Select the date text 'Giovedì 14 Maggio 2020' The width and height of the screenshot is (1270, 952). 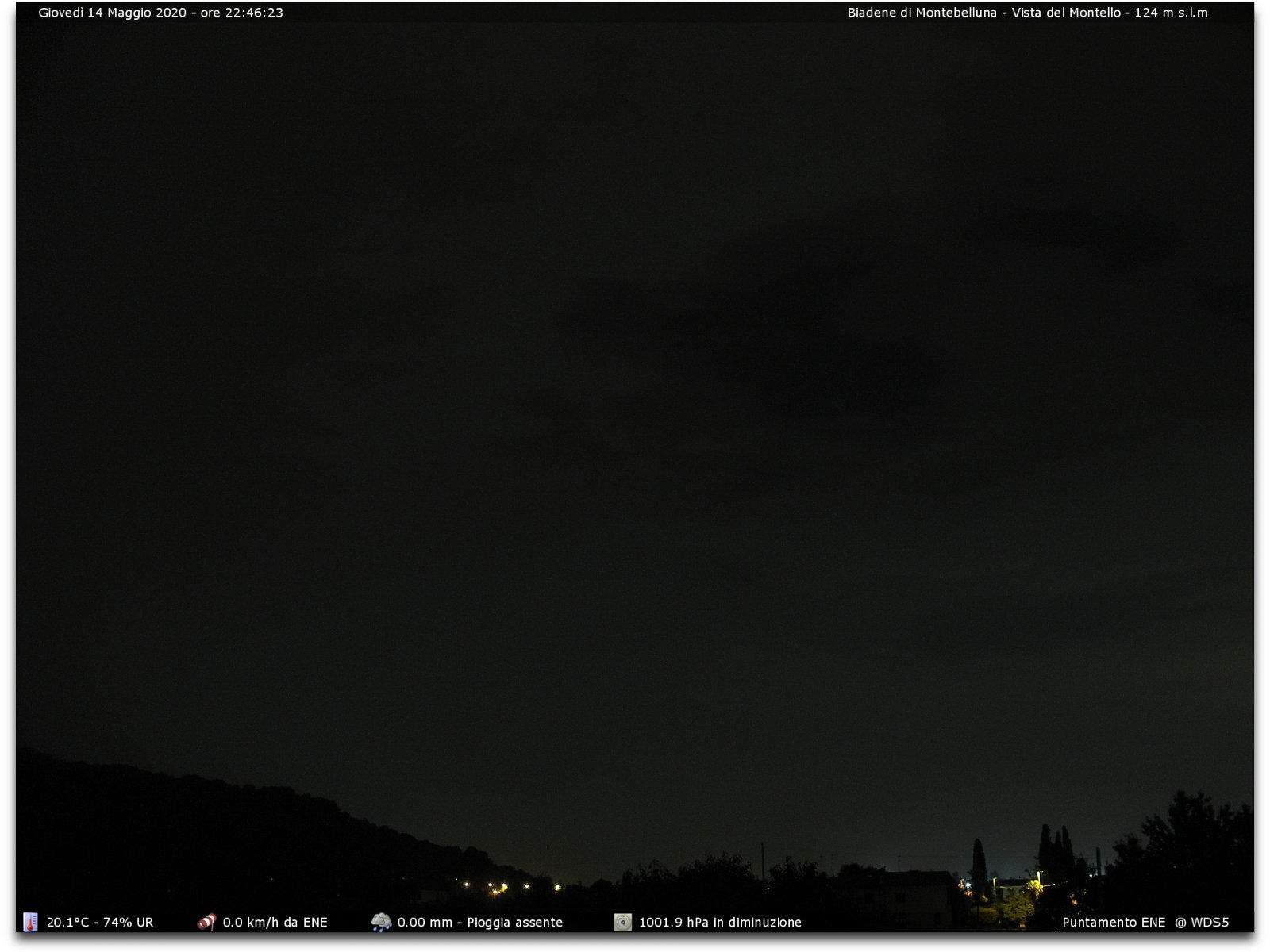[112, 13]
